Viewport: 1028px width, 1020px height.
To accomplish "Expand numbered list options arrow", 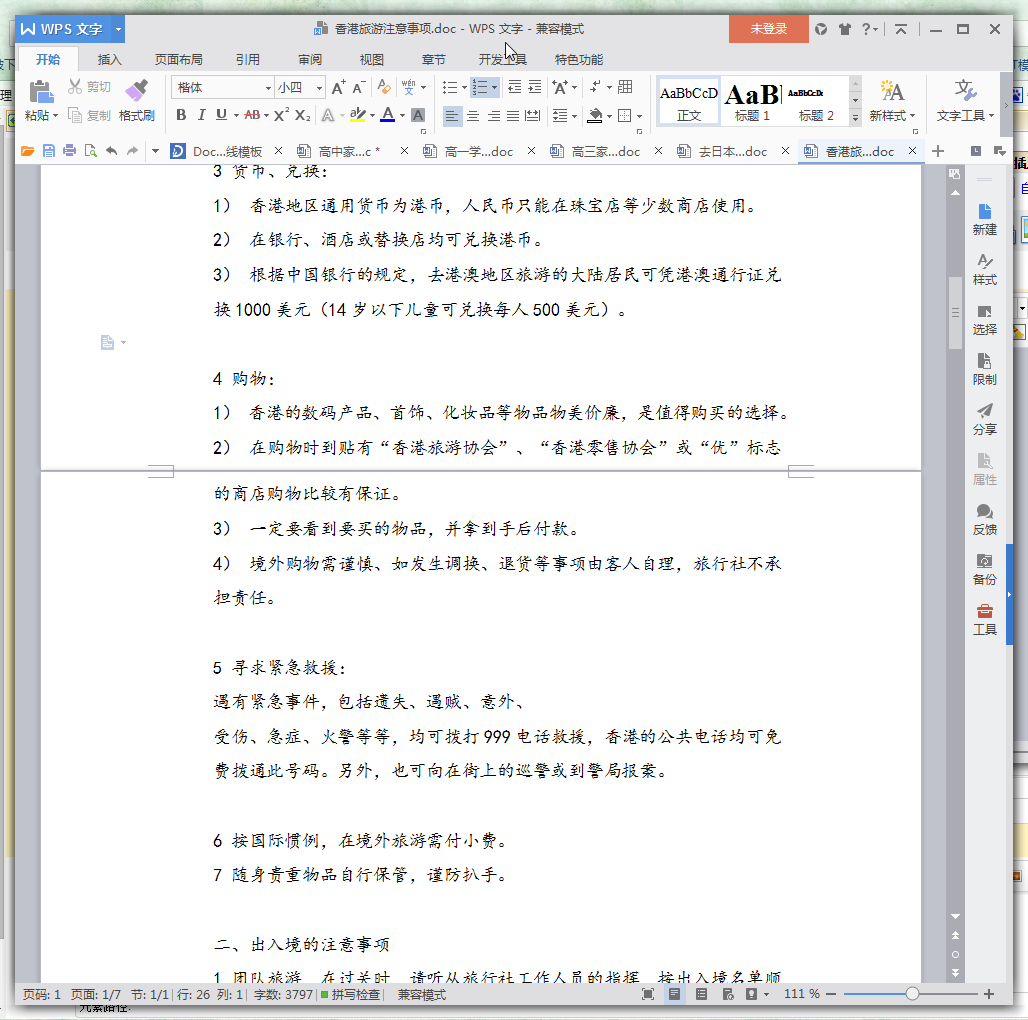I will [x=494, y=88].
